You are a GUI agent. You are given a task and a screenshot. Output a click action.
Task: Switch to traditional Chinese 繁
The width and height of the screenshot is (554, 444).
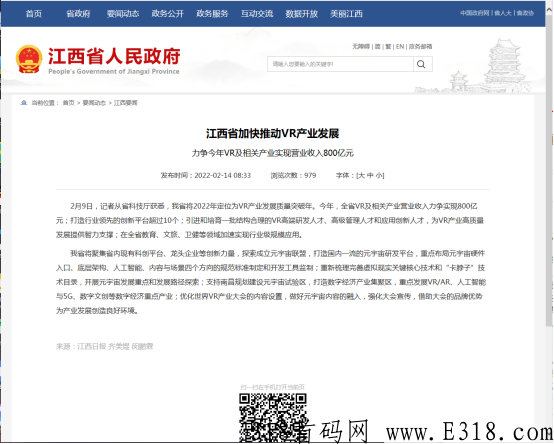tap(388, 46)
